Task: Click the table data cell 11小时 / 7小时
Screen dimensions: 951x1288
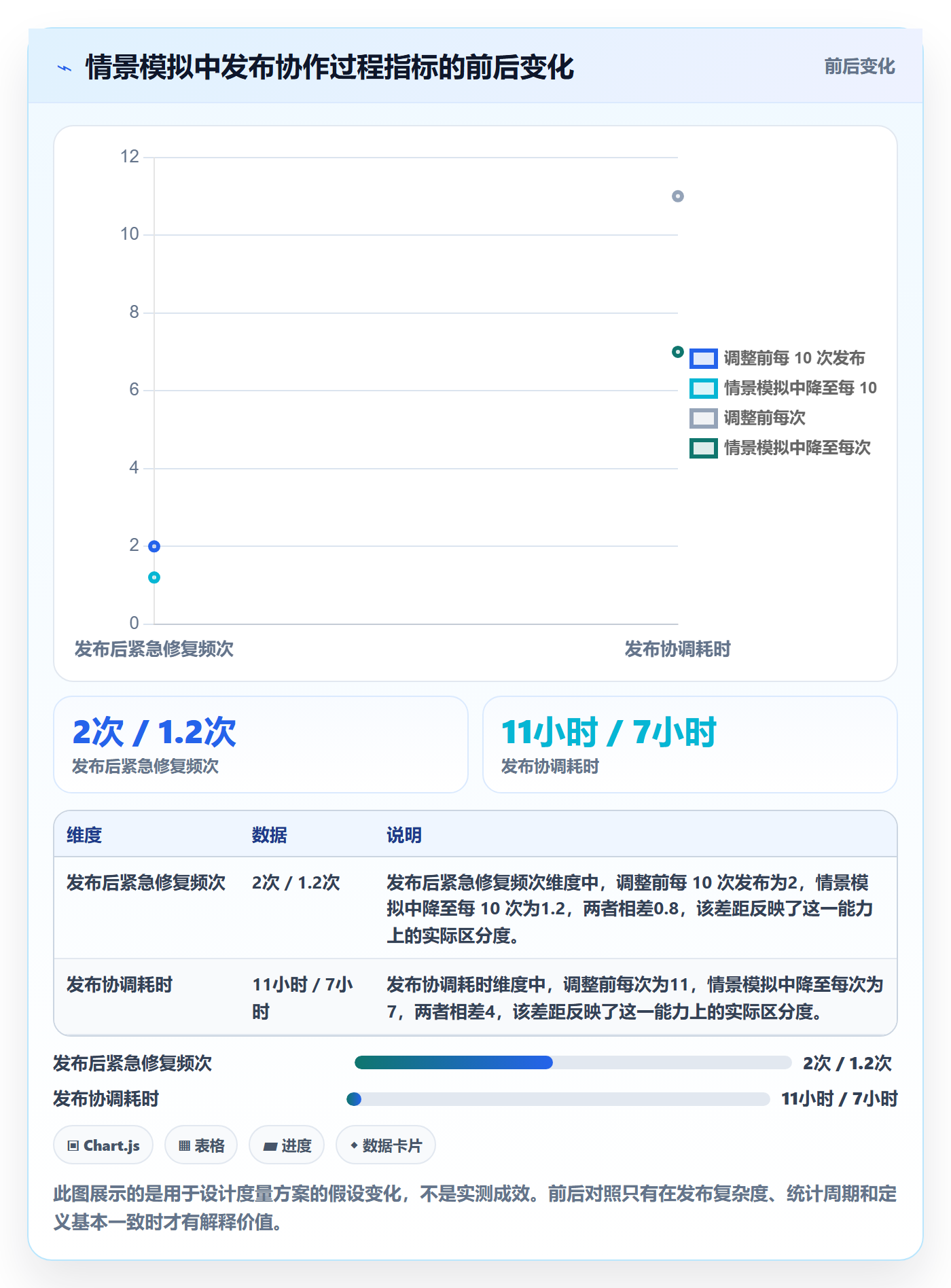Action: pos(303,998)
